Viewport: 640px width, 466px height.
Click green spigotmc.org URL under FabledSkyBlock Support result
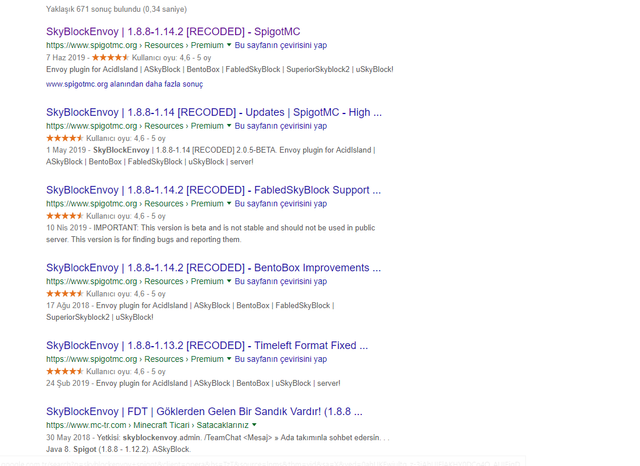tap(135, 204)
